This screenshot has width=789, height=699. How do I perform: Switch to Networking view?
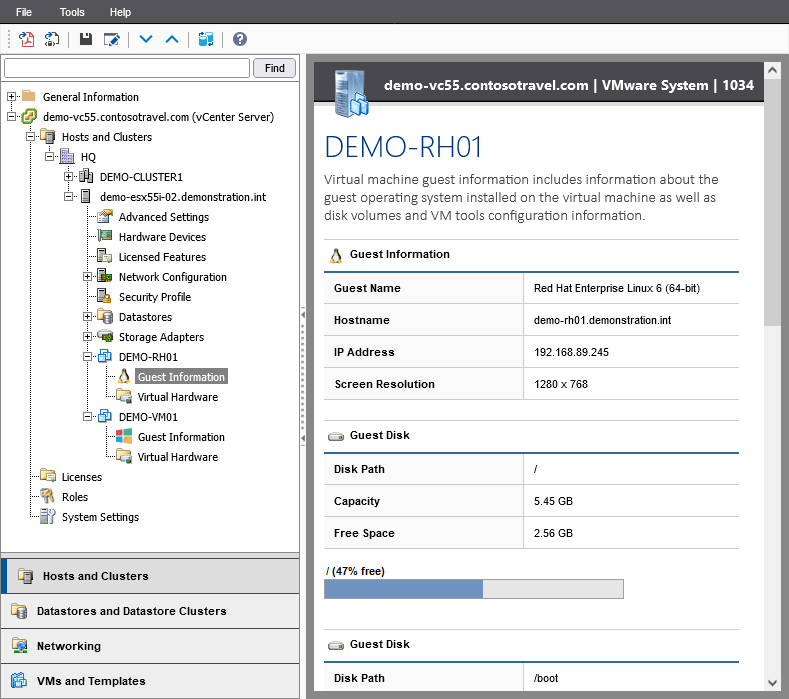[x=150, y=646]
